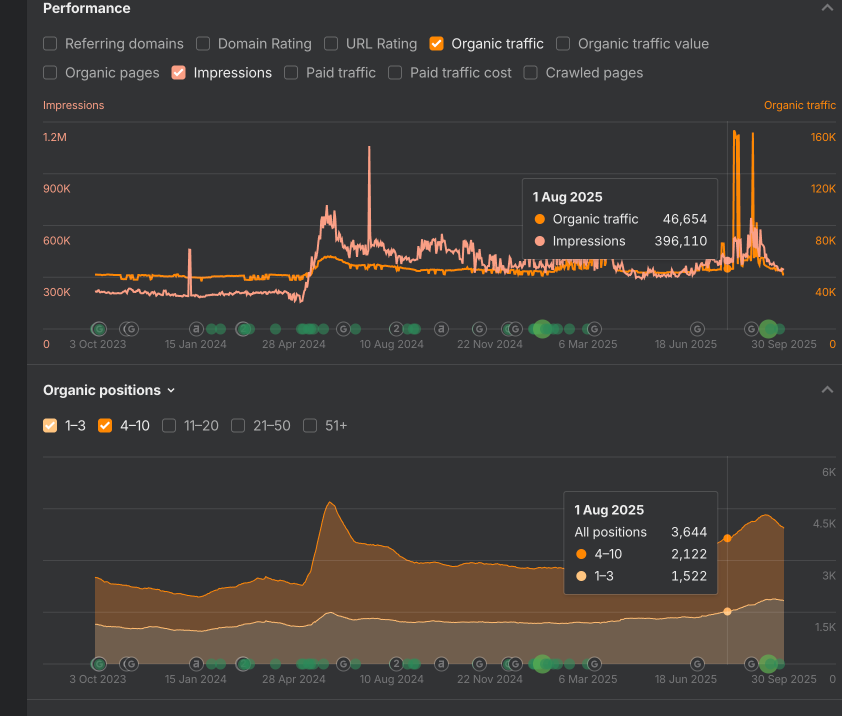This screenshot has height=716, width=842.
Task: Enable the 11–20 positions checkbox
Action: point(169,426)
